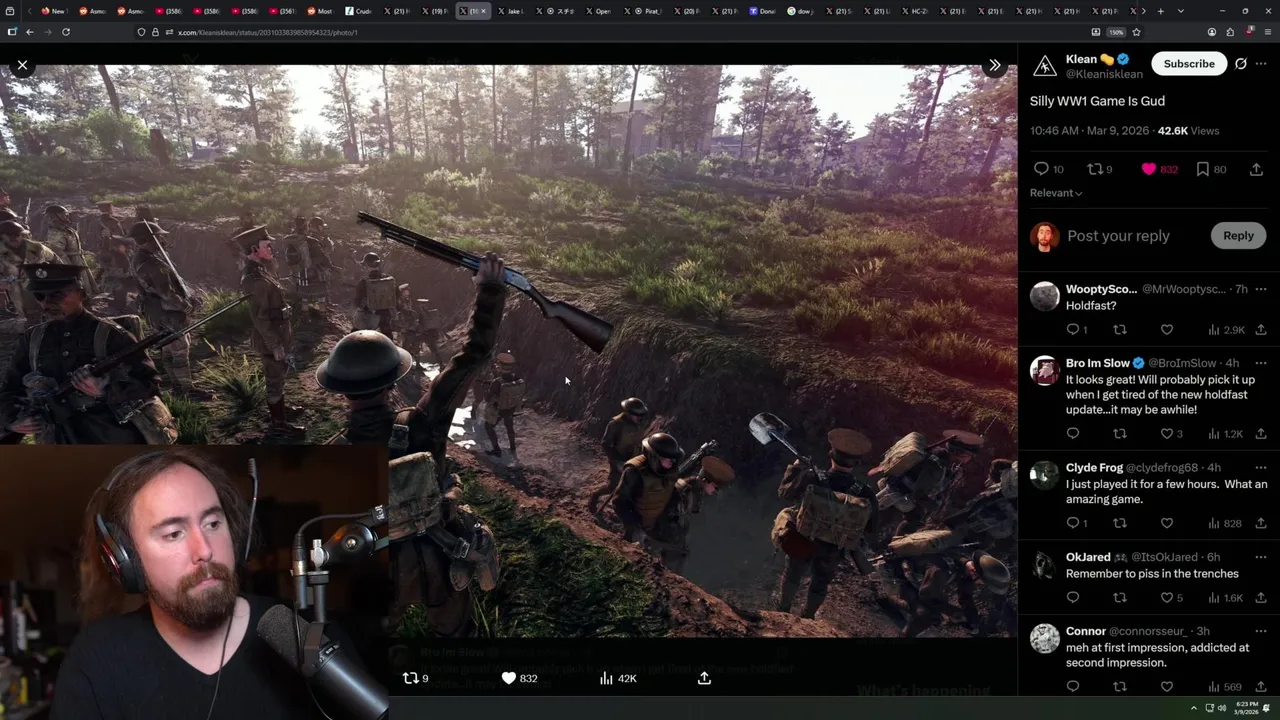Open WooptySco's profile name
Screen dimensions: 1280x720
coord(1101,289)
